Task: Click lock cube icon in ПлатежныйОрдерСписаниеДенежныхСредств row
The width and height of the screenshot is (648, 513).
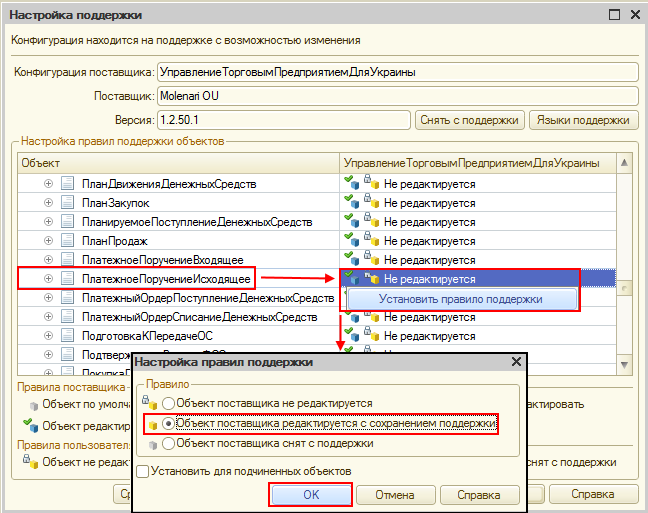Action: click(x=372, y=316)
